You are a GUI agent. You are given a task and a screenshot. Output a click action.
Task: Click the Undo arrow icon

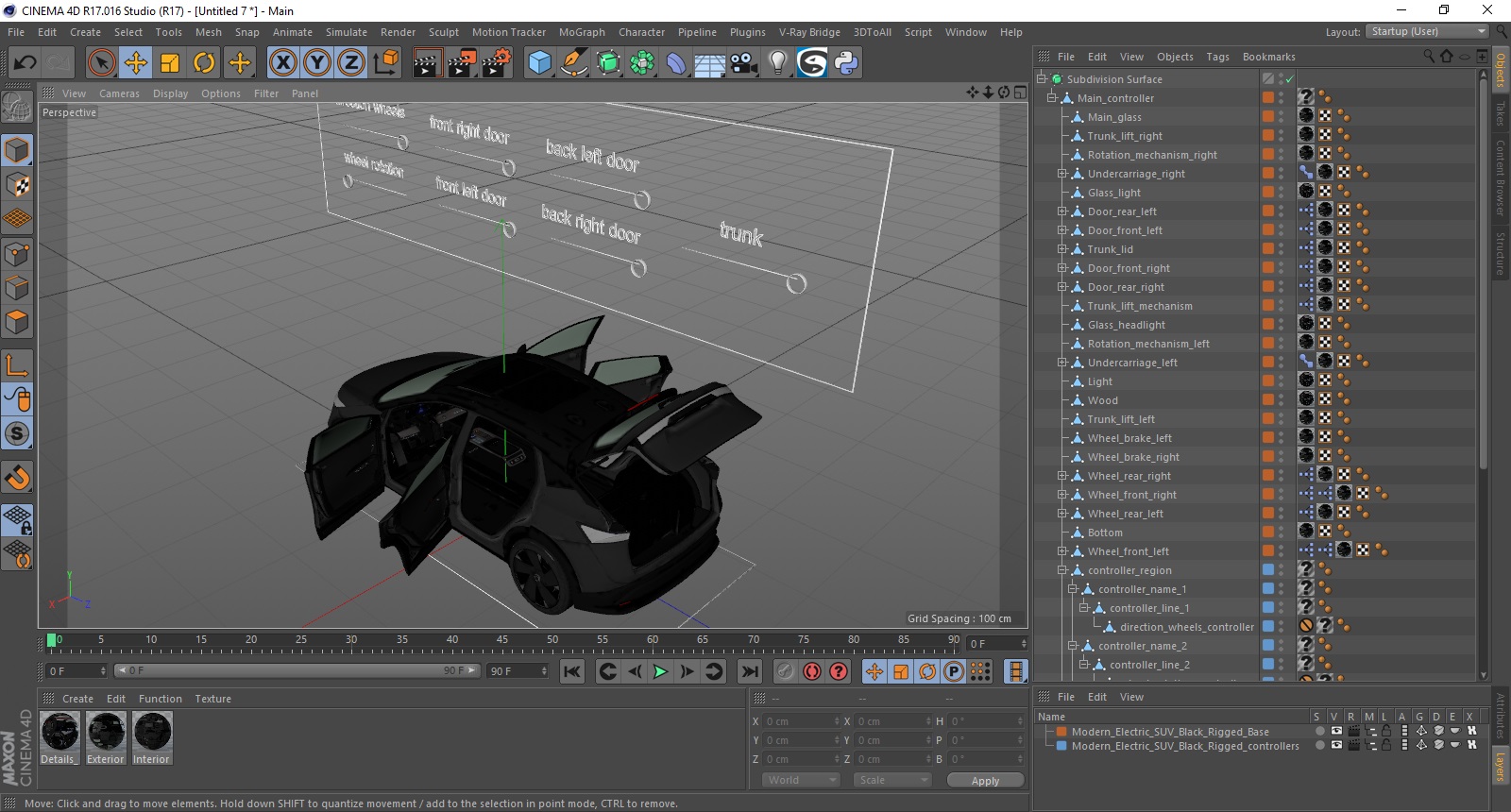point(25,63)
